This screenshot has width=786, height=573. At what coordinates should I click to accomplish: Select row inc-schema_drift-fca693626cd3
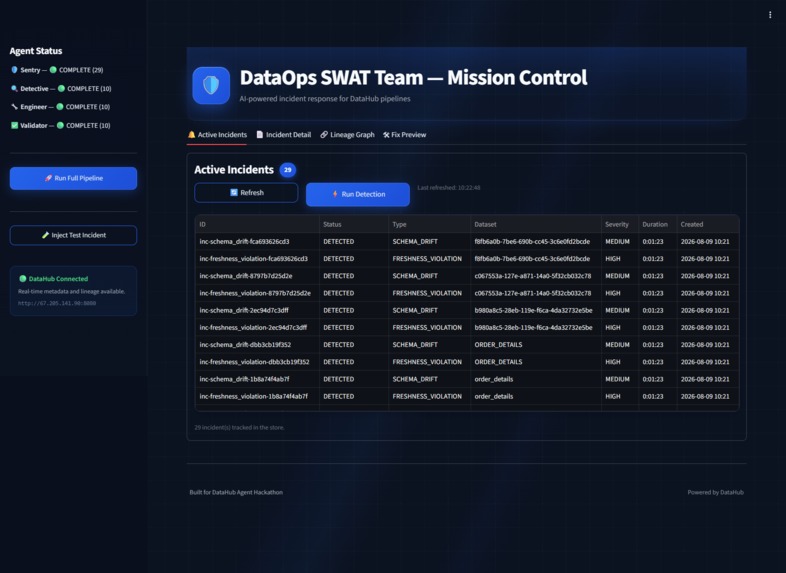(467, 242)
